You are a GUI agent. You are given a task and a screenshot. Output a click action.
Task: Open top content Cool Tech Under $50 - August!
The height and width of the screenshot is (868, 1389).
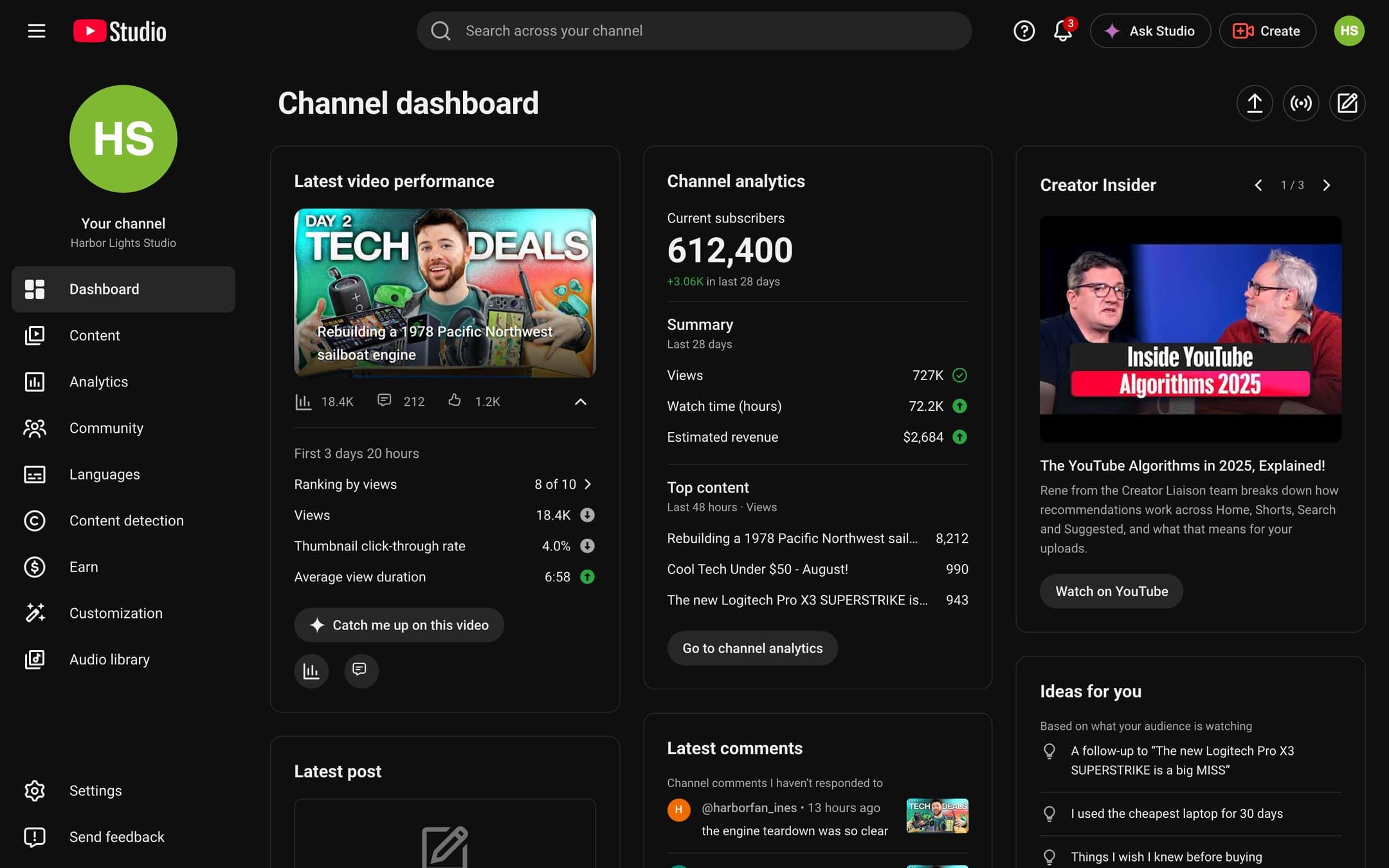[x=817, y=569]
